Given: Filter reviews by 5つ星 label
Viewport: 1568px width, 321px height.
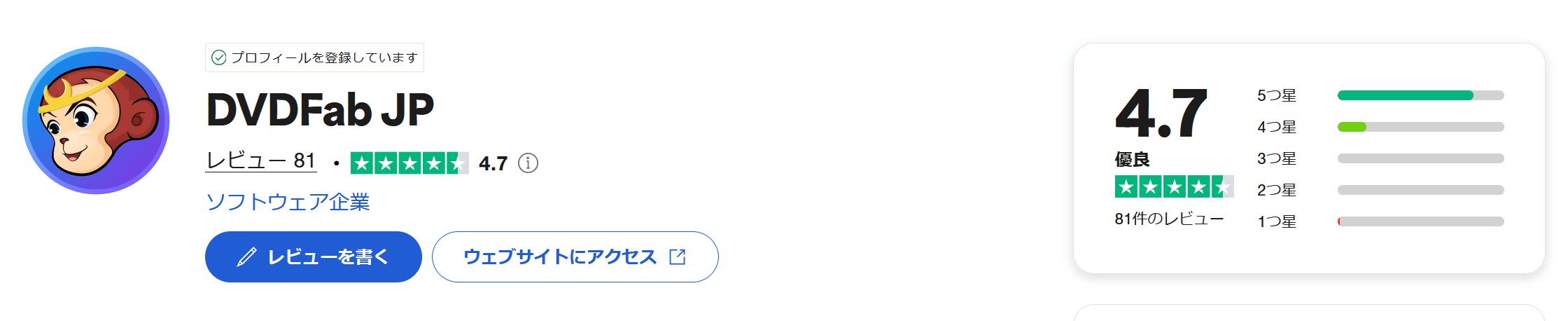Looking at the screenshot, I should pyautogui.click(x=1277, y=95).
